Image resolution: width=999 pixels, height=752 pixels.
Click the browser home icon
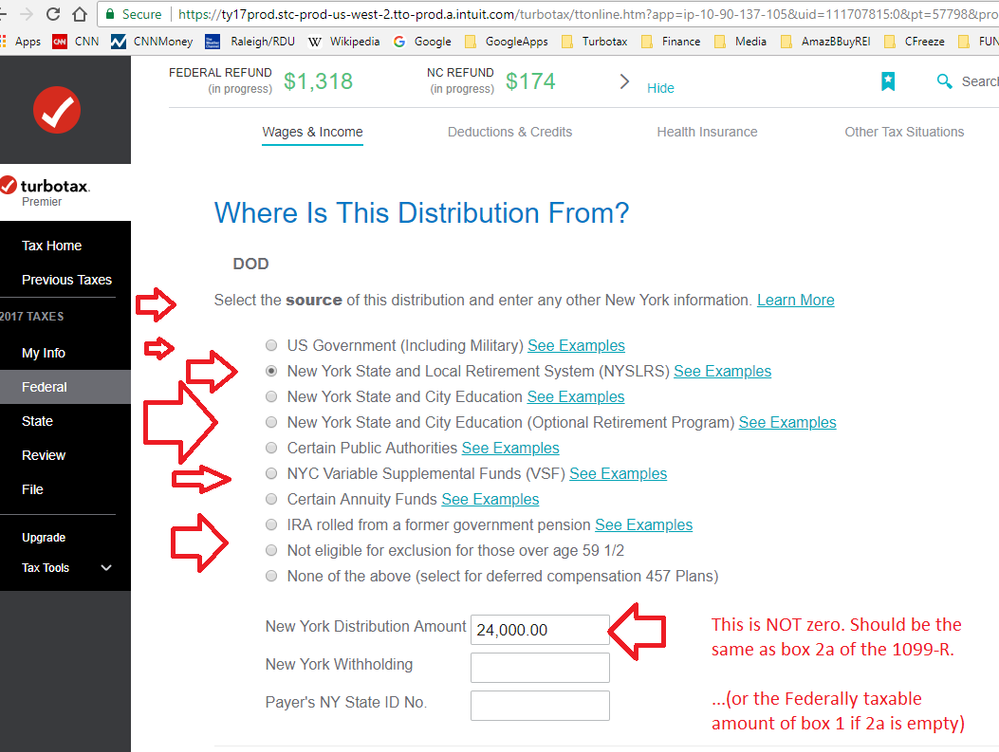coord(80,13)
